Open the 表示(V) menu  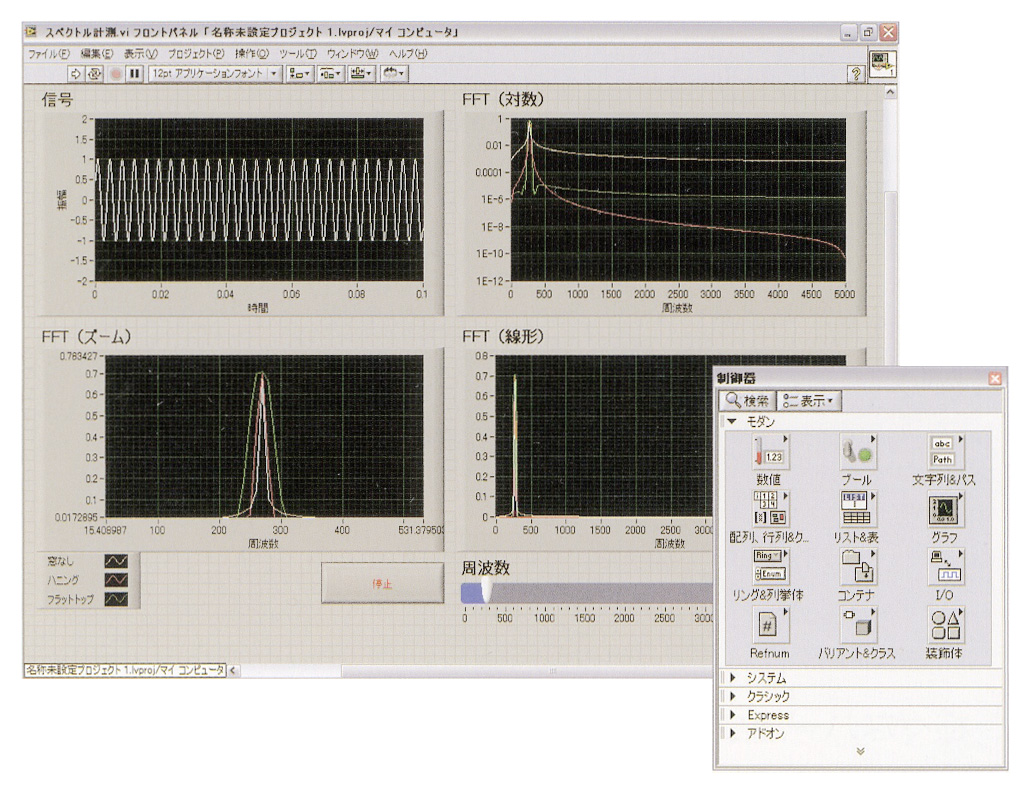click(x=141, y=54)
